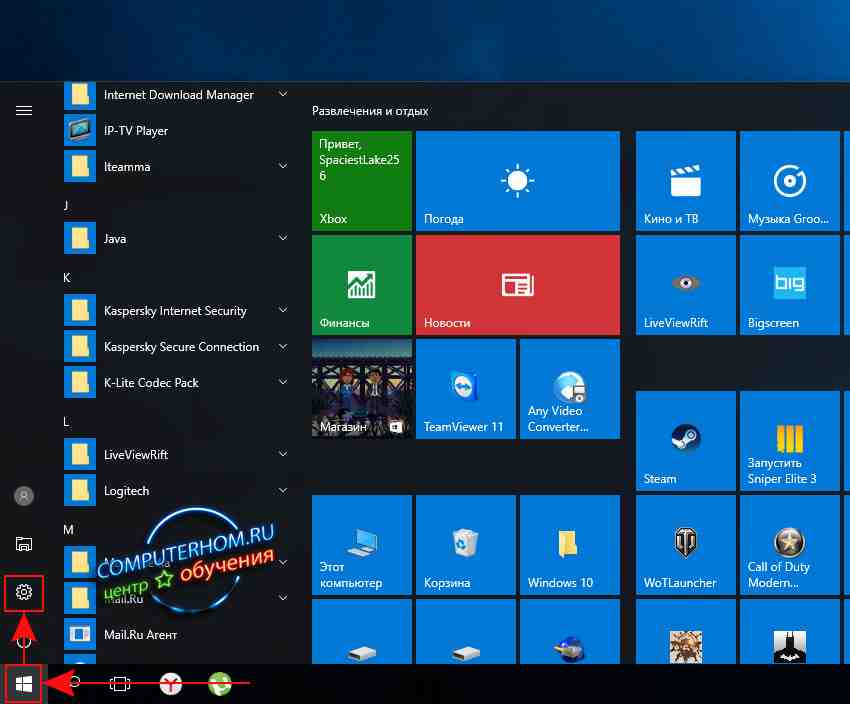
Task: Open the Новости news tile
Action: point(518,285)
